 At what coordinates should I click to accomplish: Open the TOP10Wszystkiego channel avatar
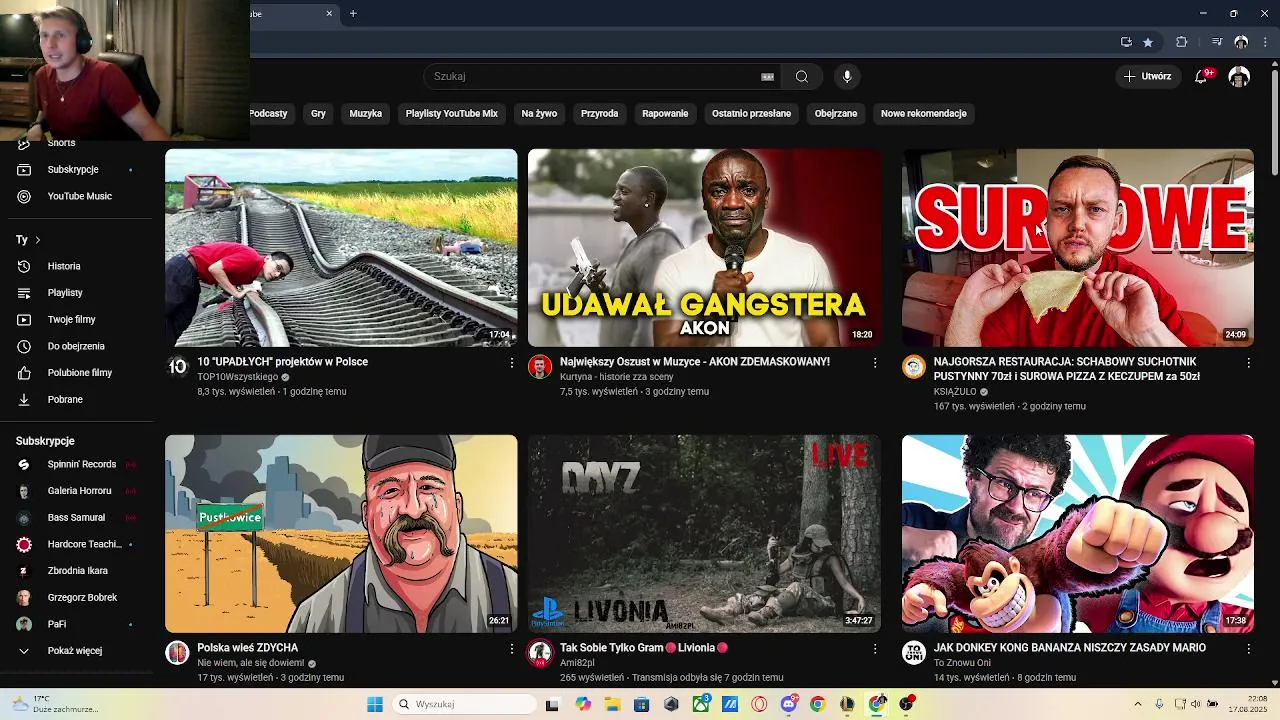(x=177, y=366)
